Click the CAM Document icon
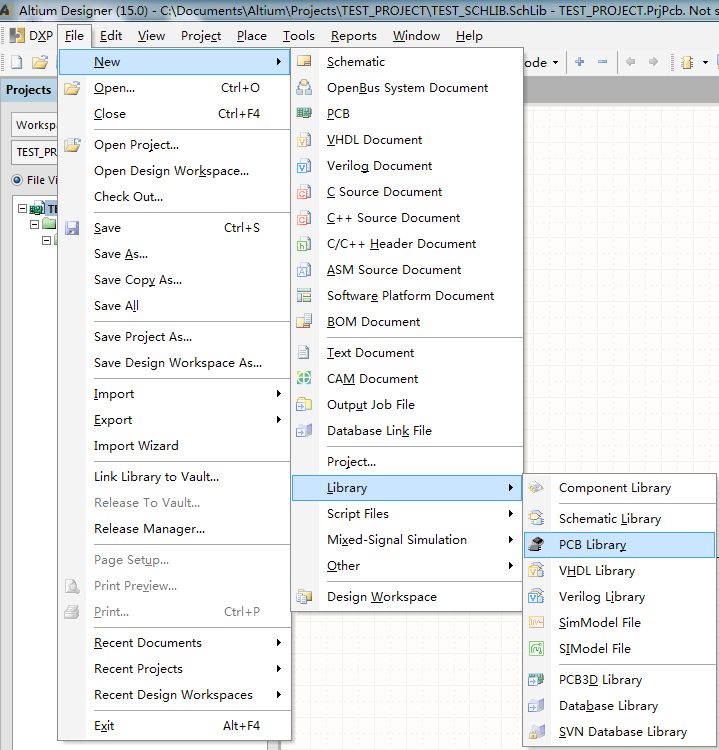The width and height of the screenshot is (719, 750). coord(305,379)
